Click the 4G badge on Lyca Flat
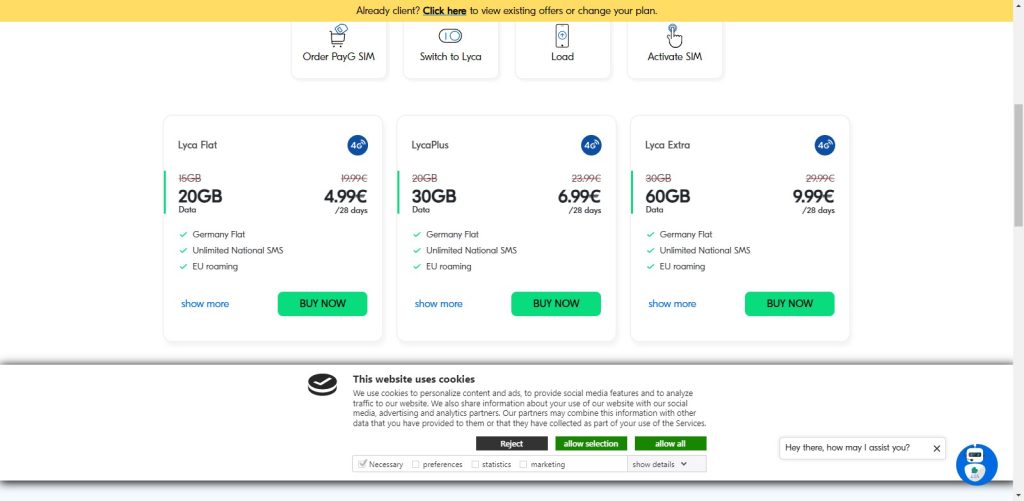1024x501 pixels. click(357, 145)
